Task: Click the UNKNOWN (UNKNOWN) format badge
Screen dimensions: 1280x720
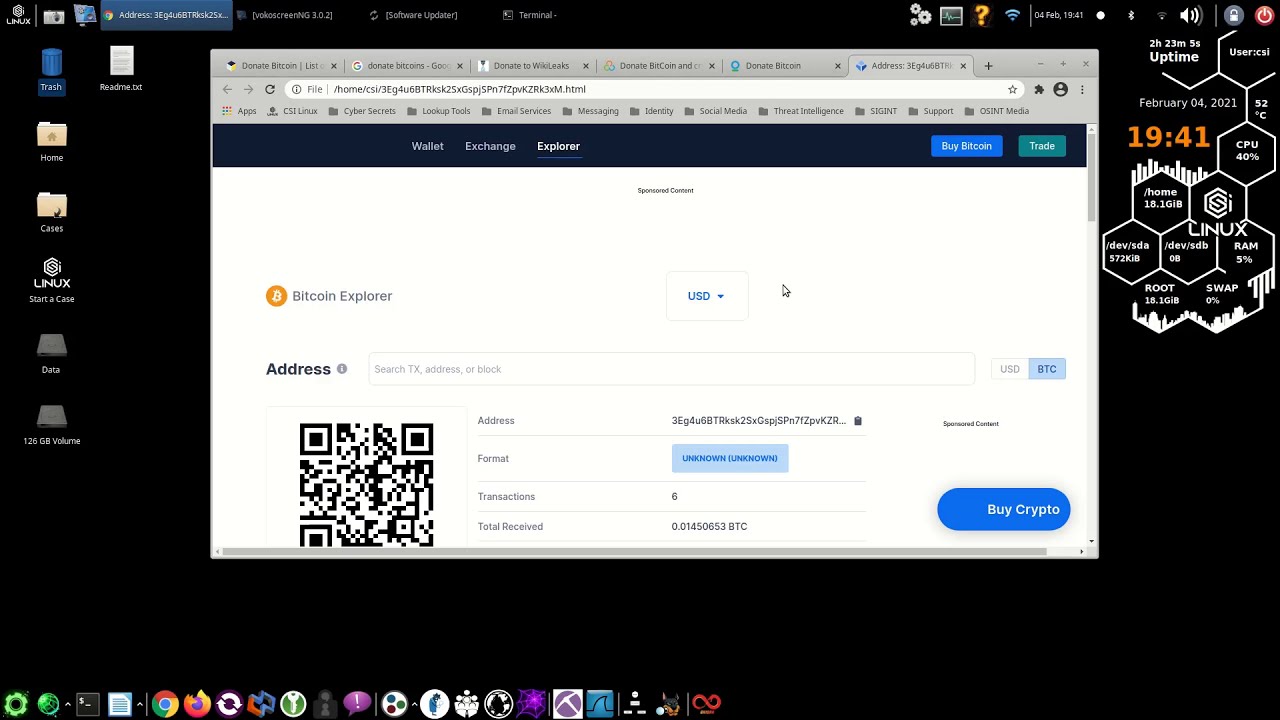Action: pos(730,458)
